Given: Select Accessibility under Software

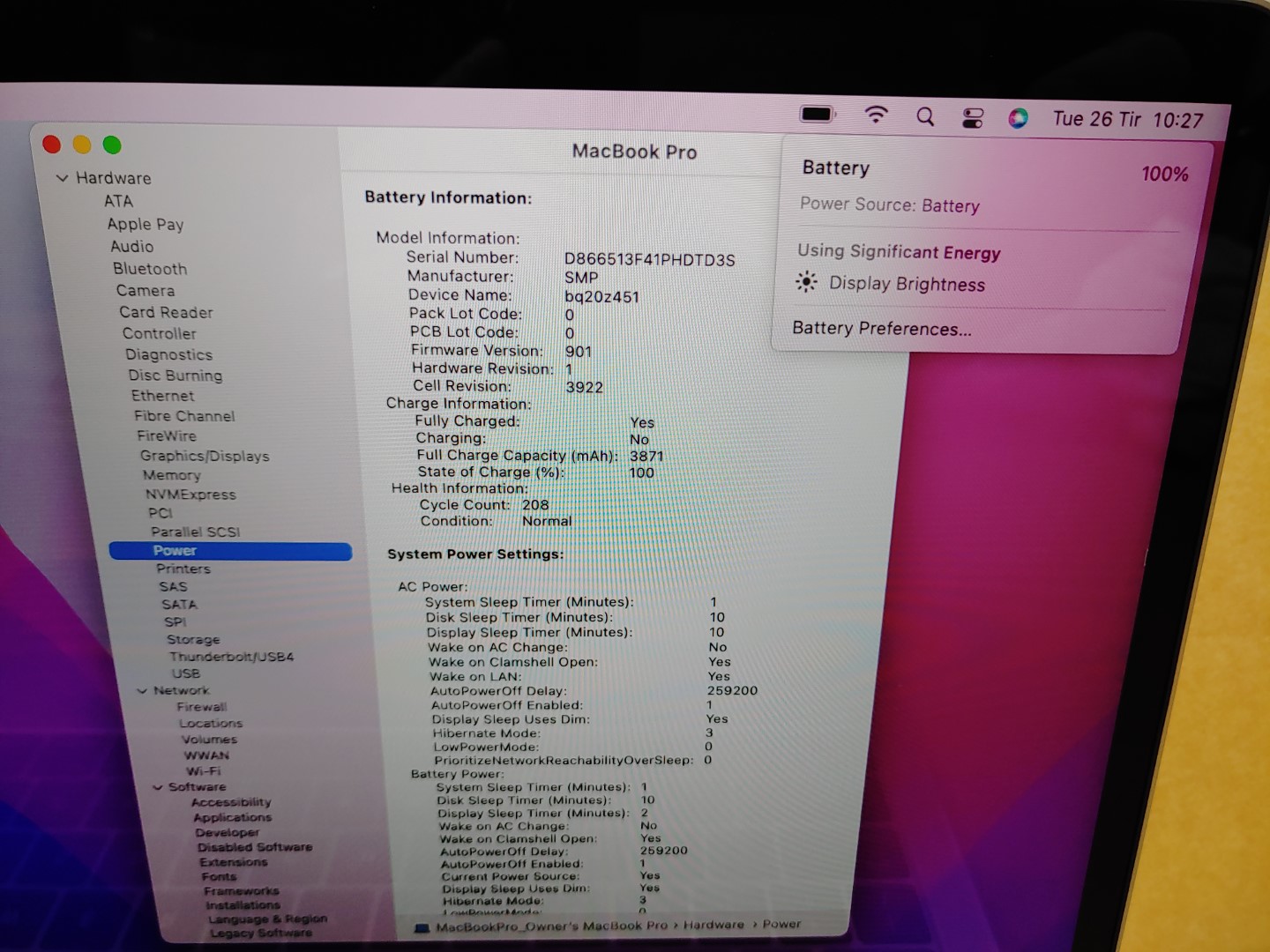Looking at the screenshot, I should coord(231,802).
